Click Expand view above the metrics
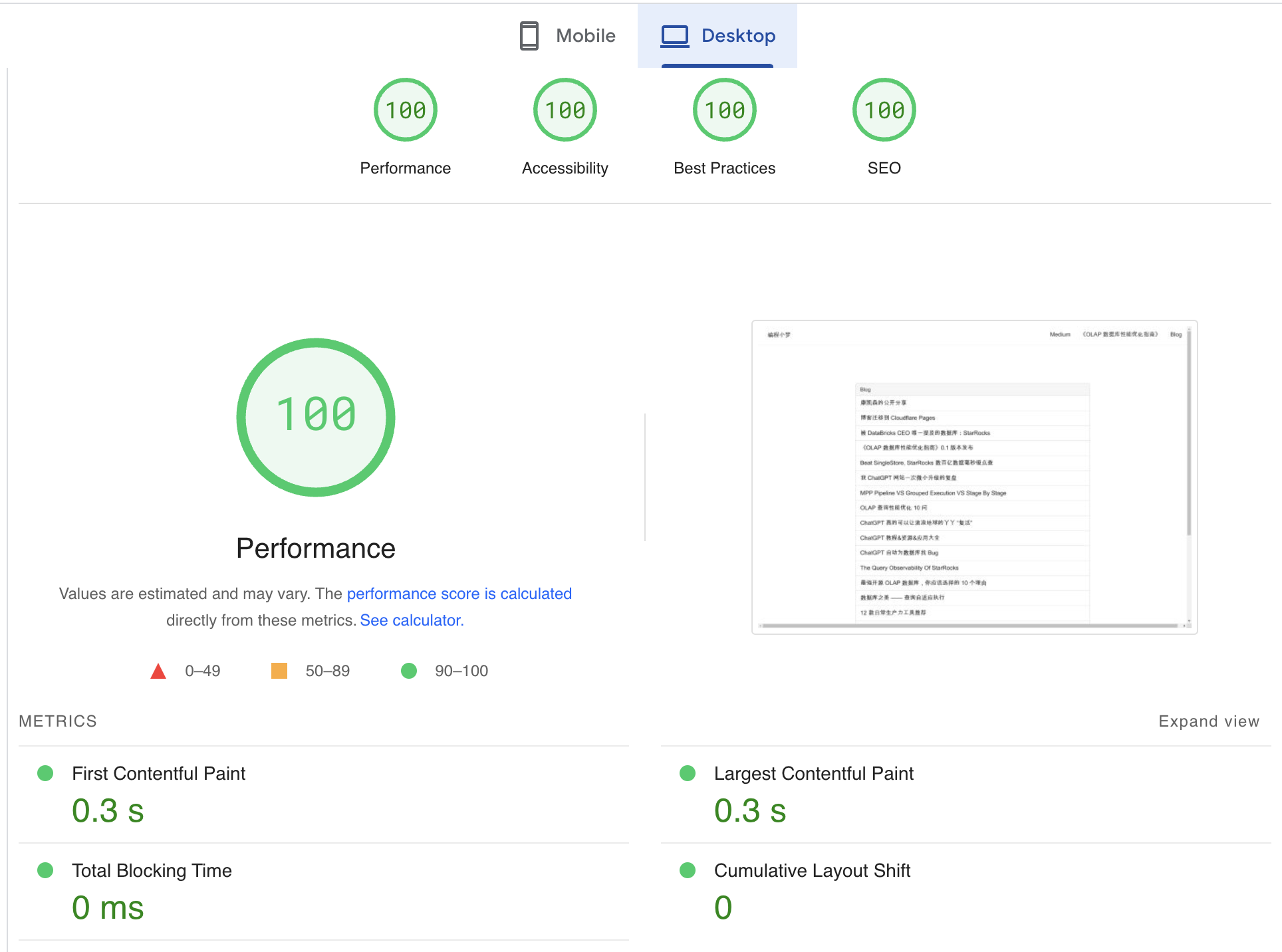This screenshot has height=952, width=1282. (1208, 721)
